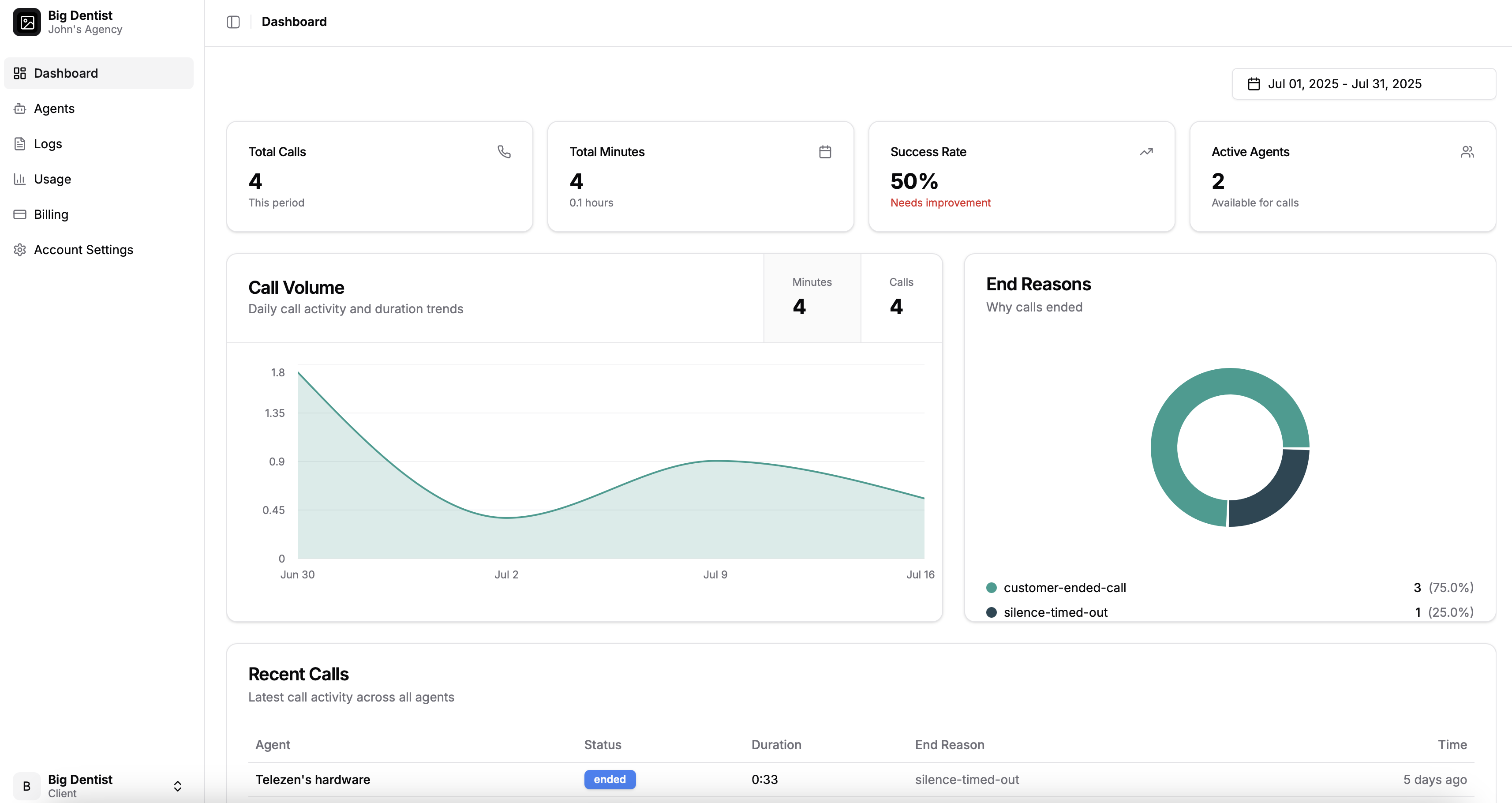The height and width of the screenshot is (803, 1512).
Task: Click the Billing card icon
Action: (20, 214)
